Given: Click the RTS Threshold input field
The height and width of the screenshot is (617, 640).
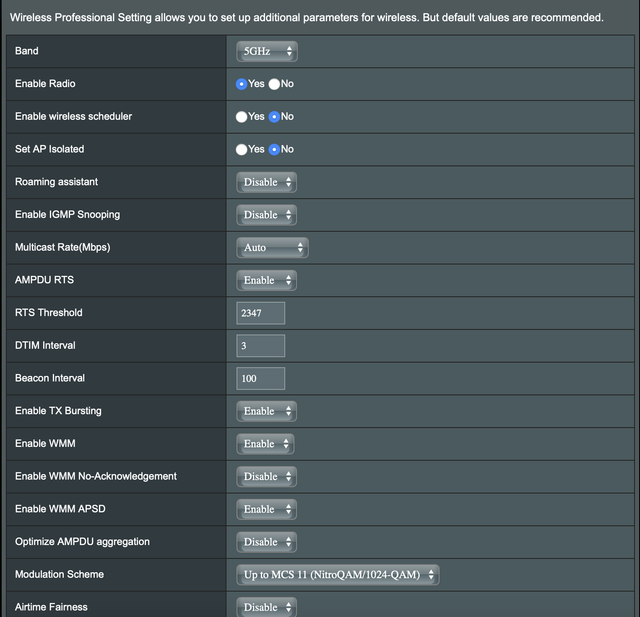Looking at the screenshot, I should [260, 313].
